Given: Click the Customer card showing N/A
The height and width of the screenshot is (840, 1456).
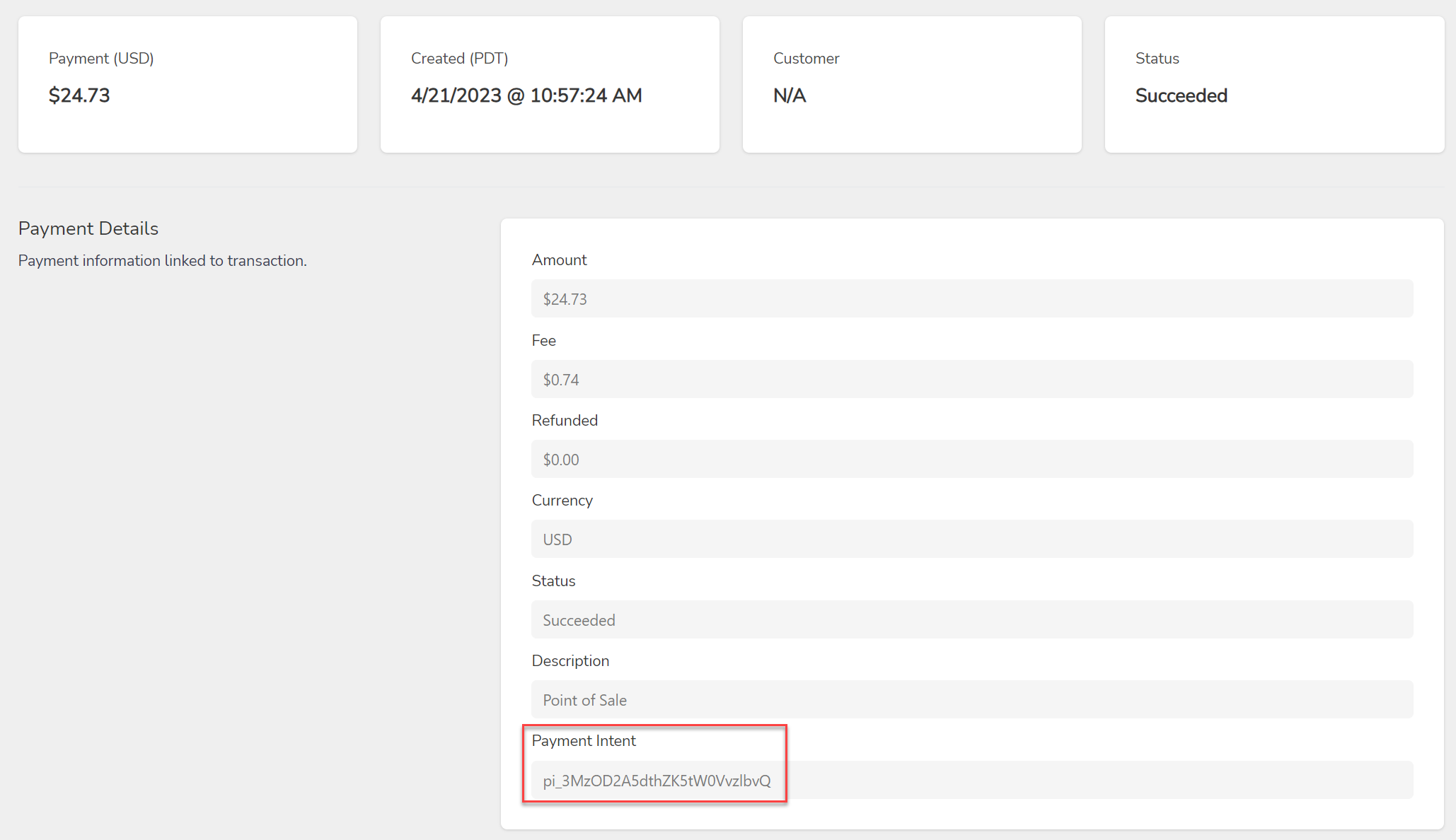Looking at the screenshot, I should pyautogui.click(x=911, y=84).
